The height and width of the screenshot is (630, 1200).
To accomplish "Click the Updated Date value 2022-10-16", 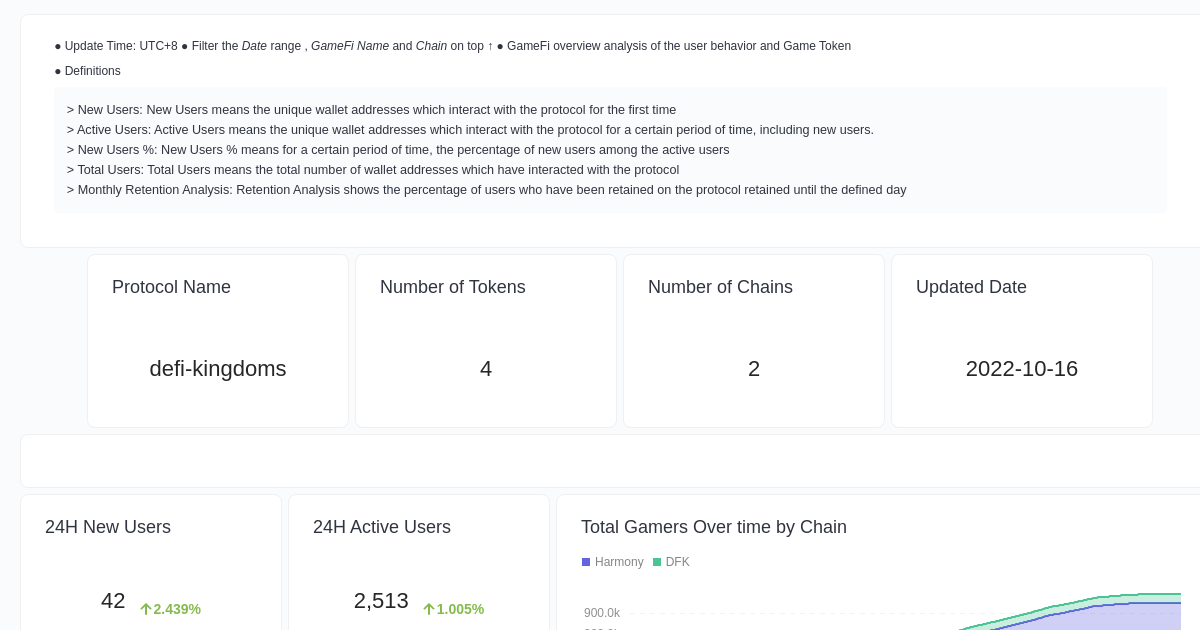I will pos(1021,369).
